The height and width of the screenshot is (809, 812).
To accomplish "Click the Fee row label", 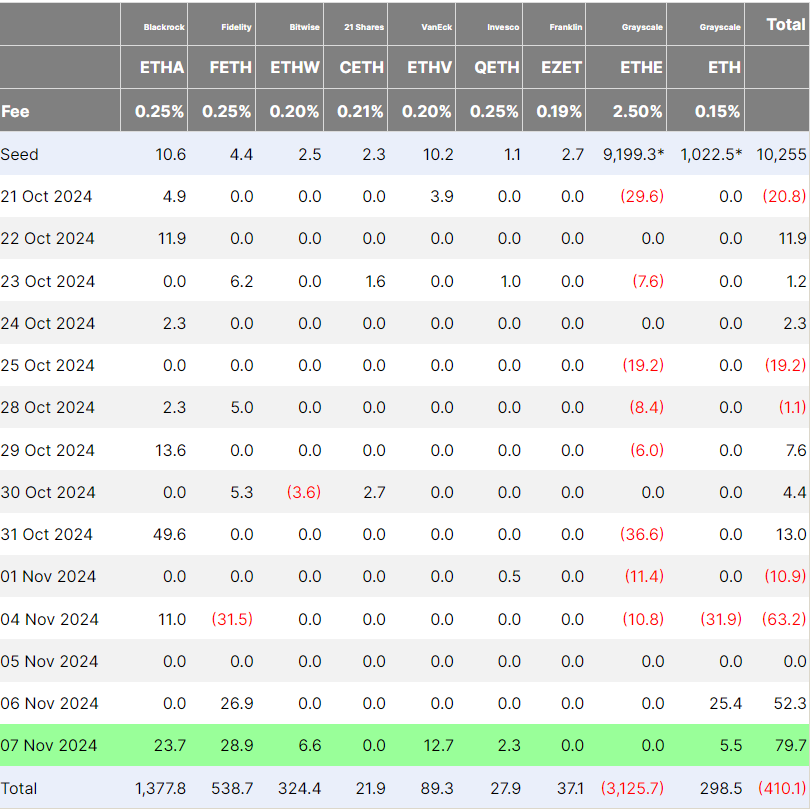I will [x=16, y=111].
